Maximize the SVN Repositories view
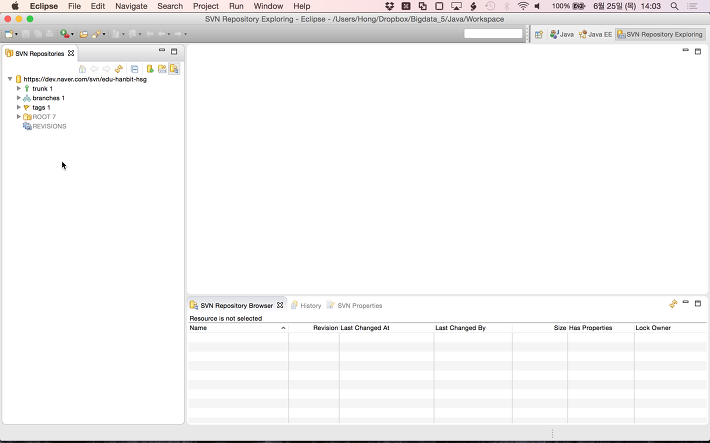The image size is (710, 443). click(174, 51)
